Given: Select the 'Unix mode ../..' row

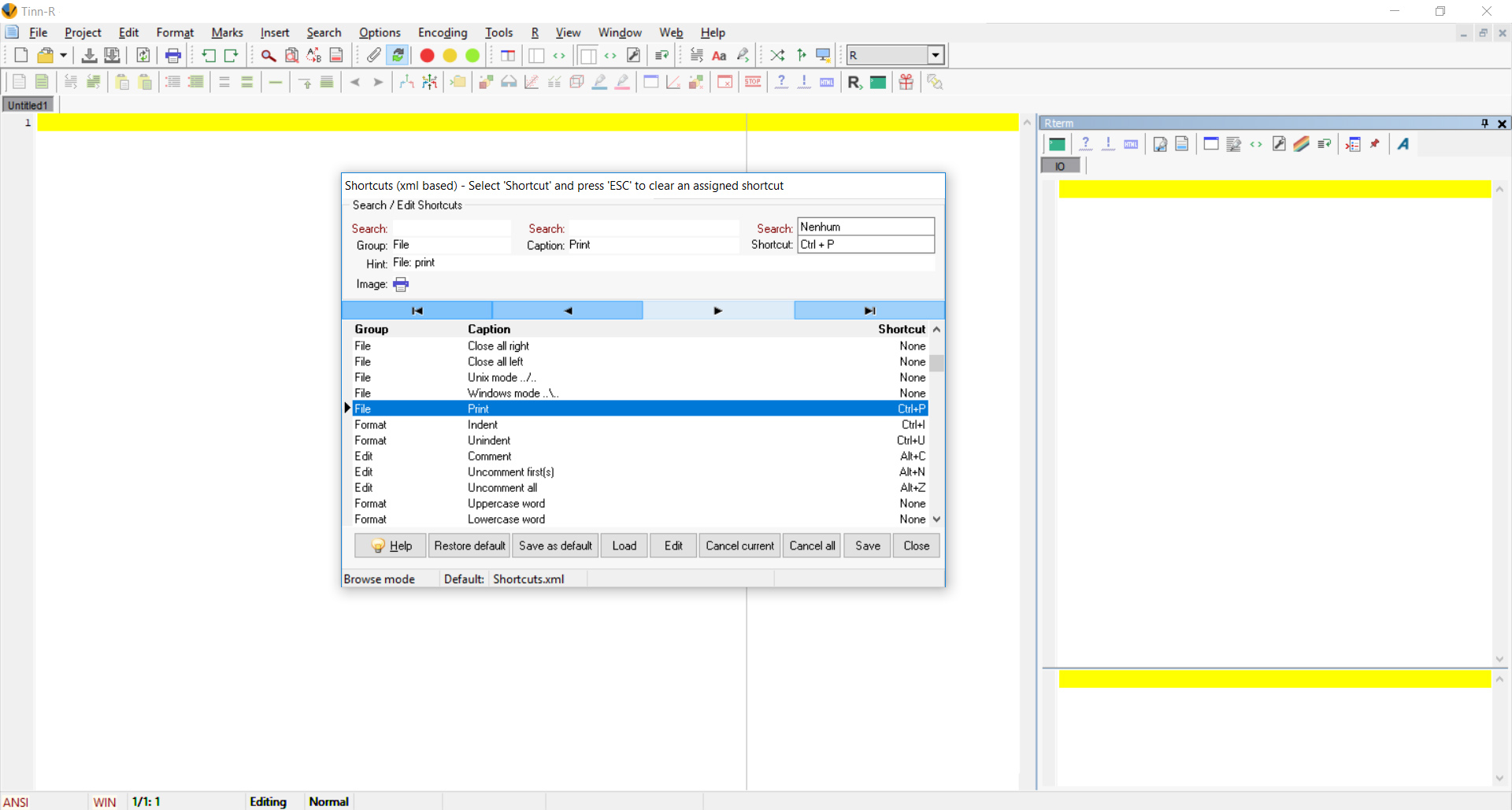Looking at the screenshot, I should [639, 377].
